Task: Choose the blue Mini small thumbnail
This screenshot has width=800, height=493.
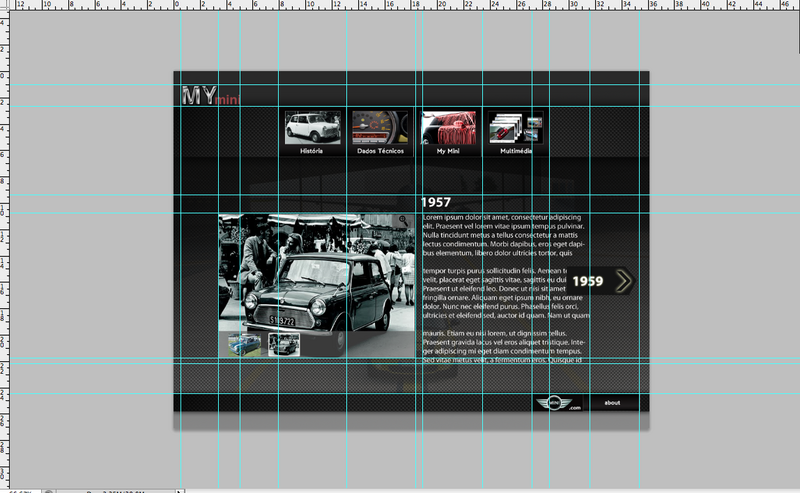Action: click(x=245, y=345)
